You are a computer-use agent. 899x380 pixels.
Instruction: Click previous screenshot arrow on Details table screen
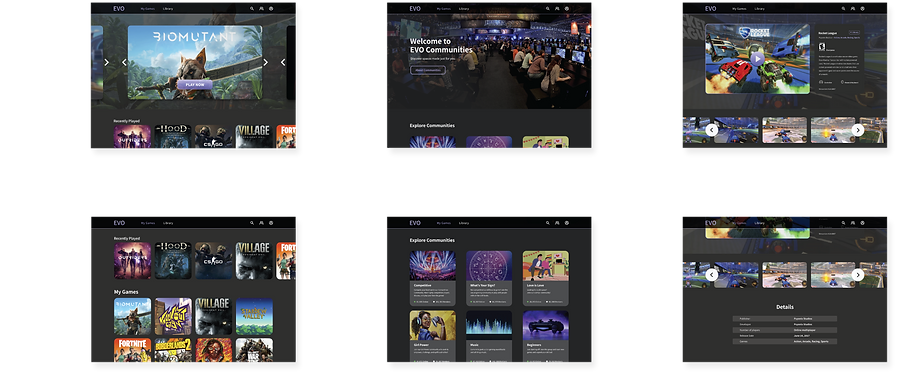point(712,275)
